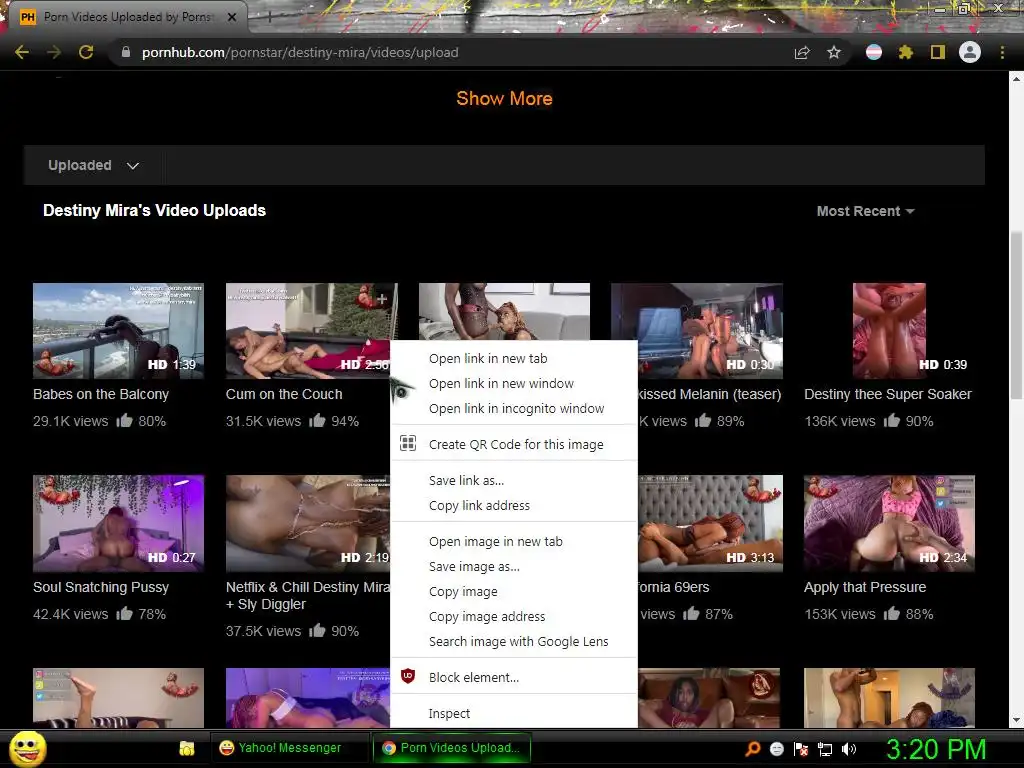Reload the page with the refresh icon
1024x768 pixels.
86,52
